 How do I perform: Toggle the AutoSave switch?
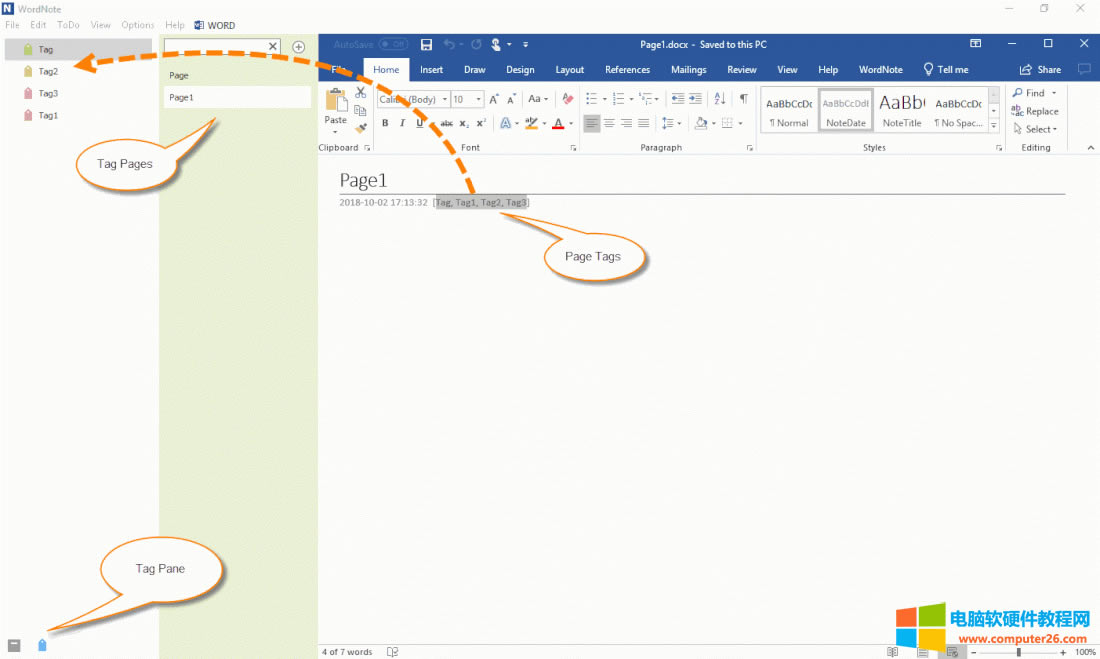(x=393, y=44)
